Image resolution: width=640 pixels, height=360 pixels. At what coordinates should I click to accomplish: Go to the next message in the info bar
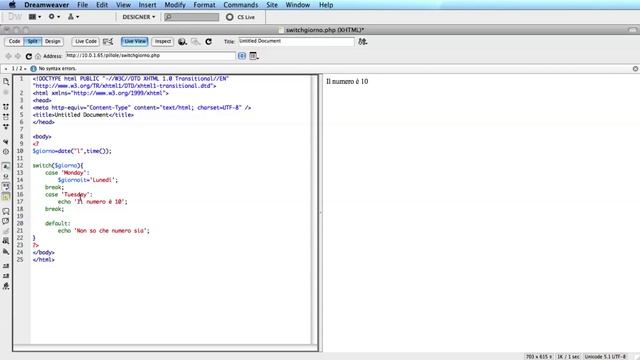click(x=25, y=69)
